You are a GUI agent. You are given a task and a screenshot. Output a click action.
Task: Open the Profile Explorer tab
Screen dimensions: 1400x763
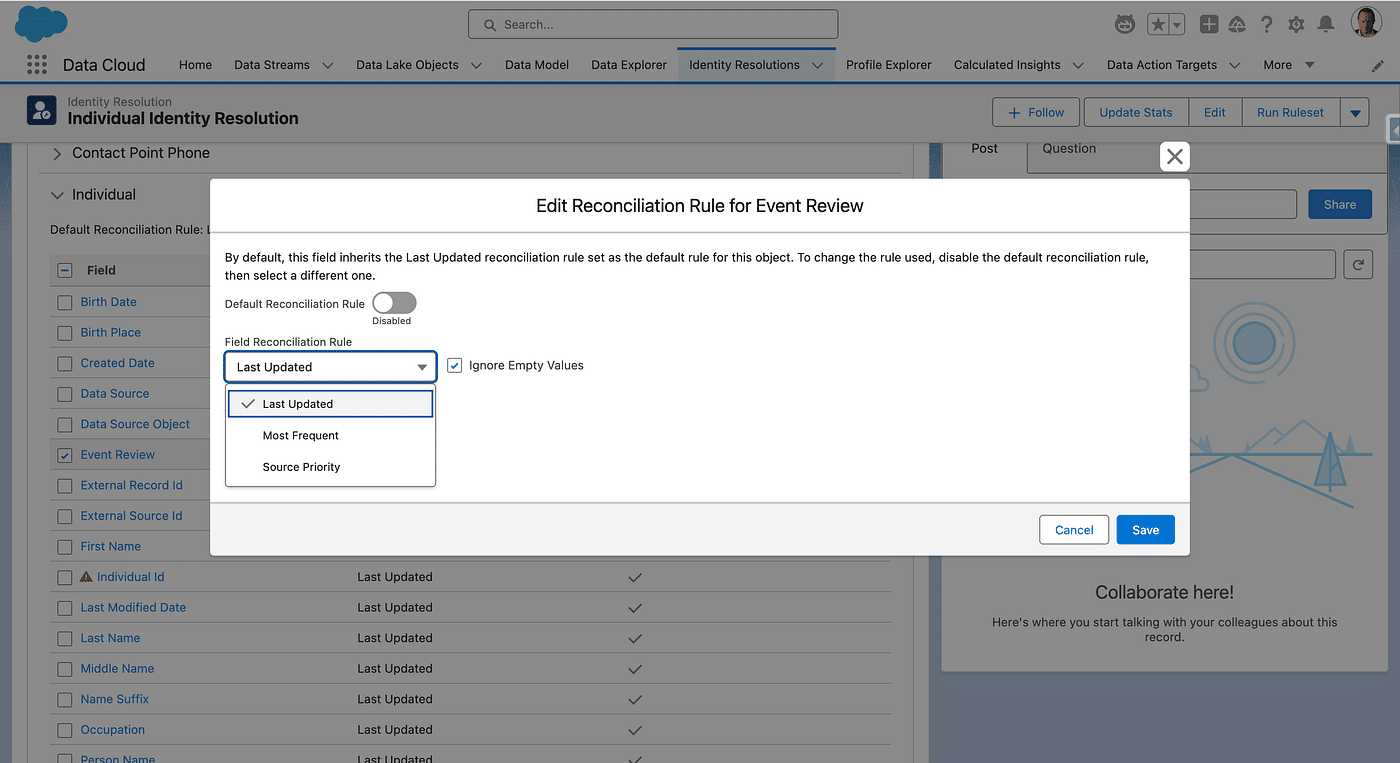point(888,65)
